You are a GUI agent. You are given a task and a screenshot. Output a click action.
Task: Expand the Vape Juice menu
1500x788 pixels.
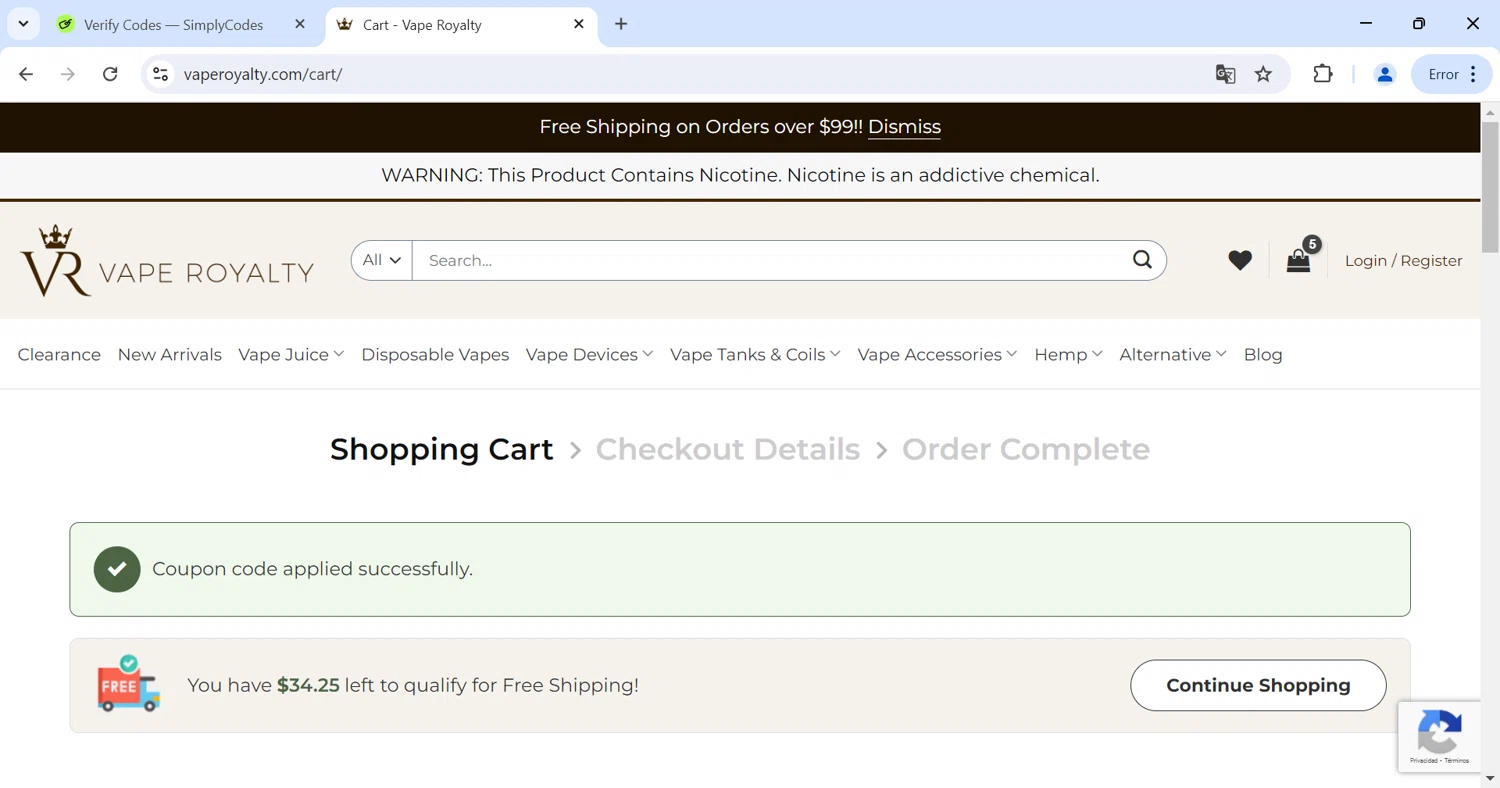tap(291, 355)
